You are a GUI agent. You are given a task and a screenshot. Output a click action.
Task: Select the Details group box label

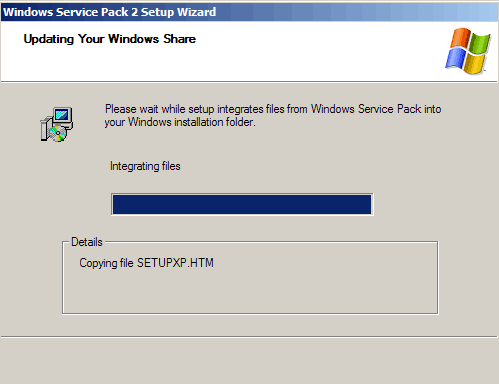pyautogui.click(x=87, y=242)
